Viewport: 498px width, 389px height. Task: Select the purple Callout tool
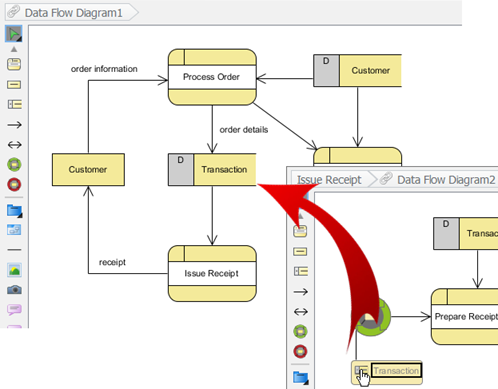[x=14, y=310]
